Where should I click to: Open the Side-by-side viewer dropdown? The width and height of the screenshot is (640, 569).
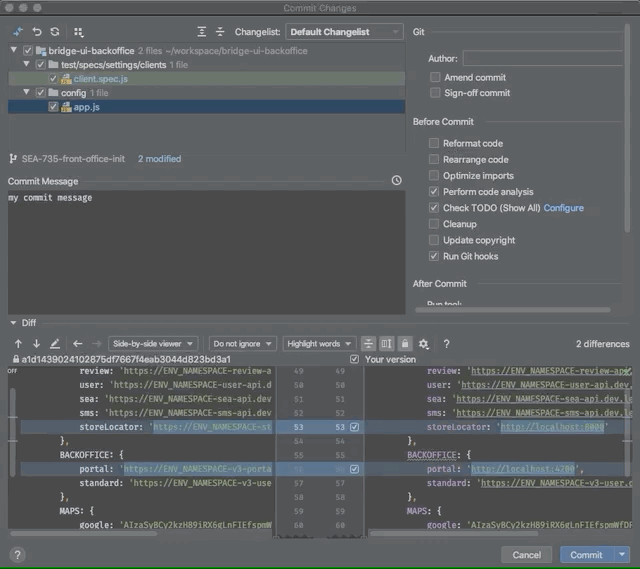pos(153,343)
